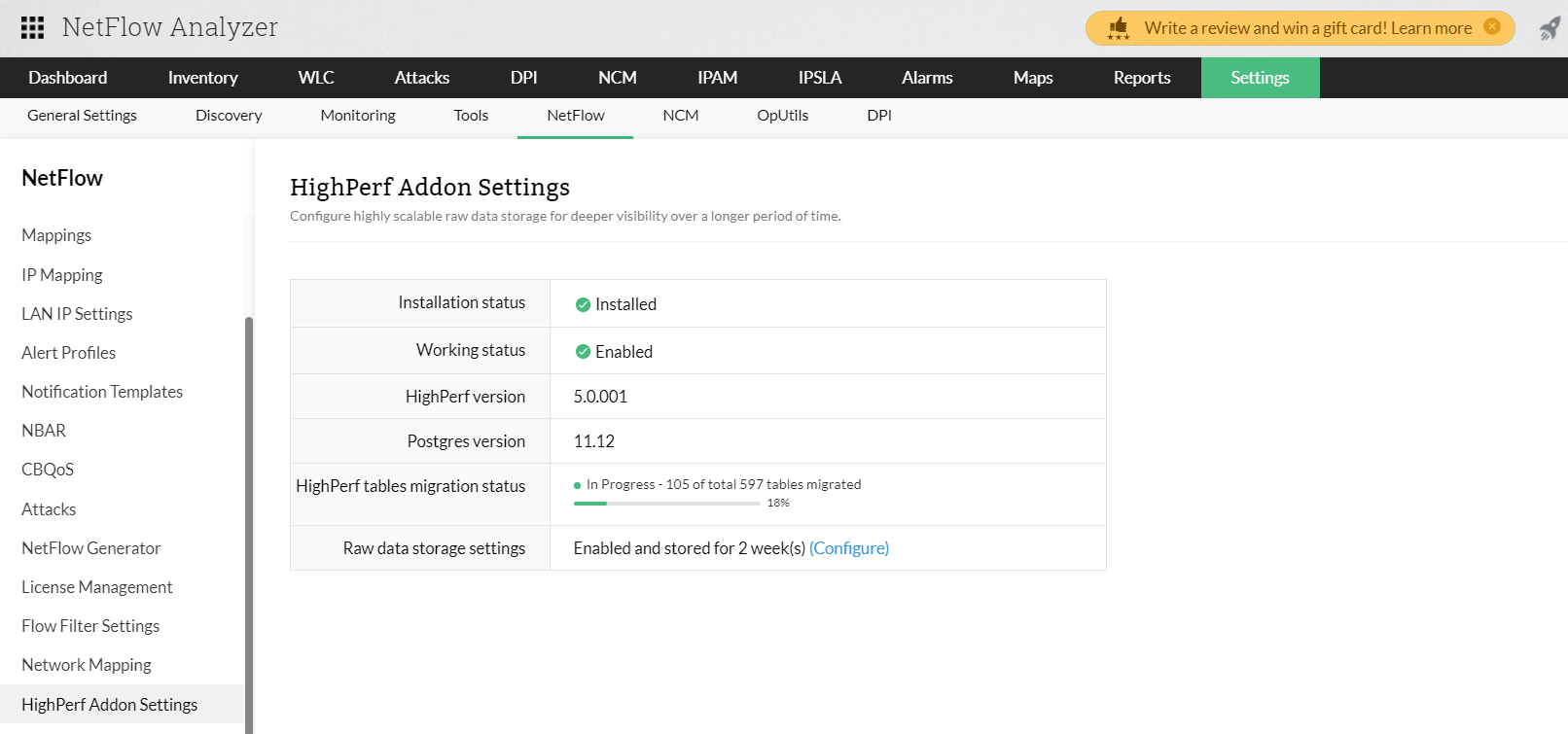Click the Working status row label

tap(471, 350)
